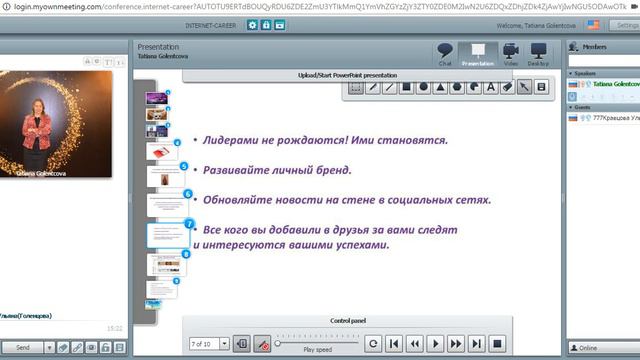Switch to the Video tab

(x=511, y=55)
